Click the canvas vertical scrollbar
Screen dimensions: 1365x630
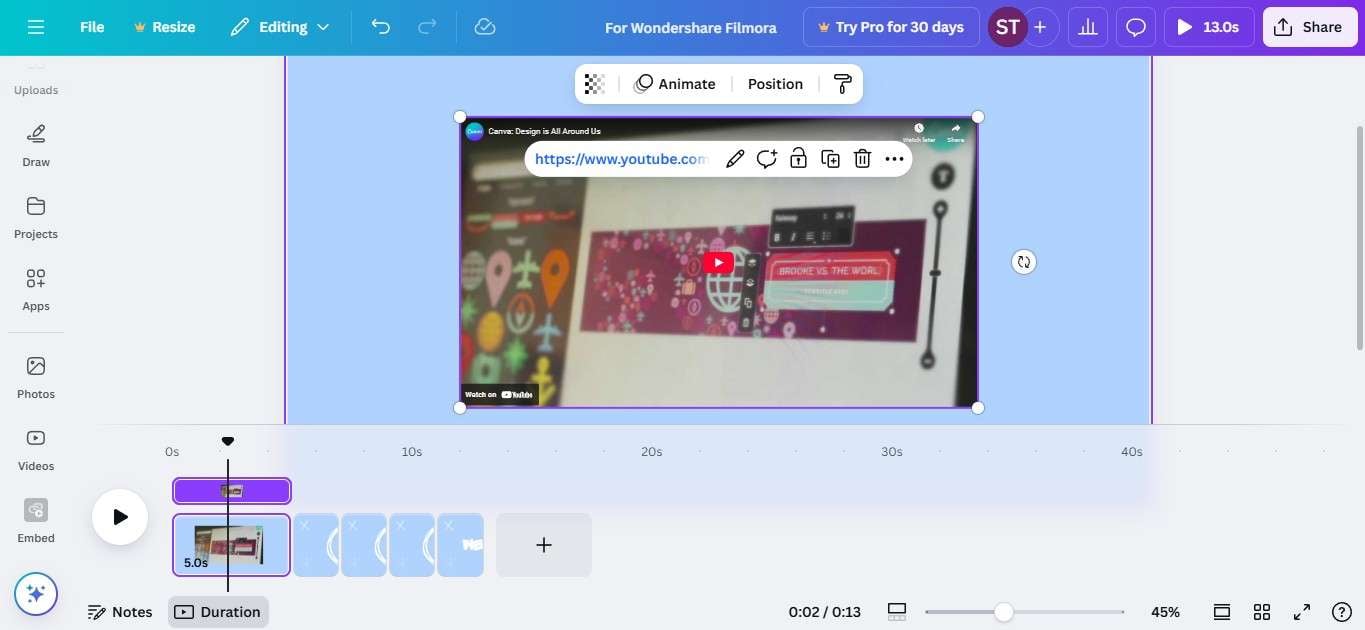(1359, 237)
